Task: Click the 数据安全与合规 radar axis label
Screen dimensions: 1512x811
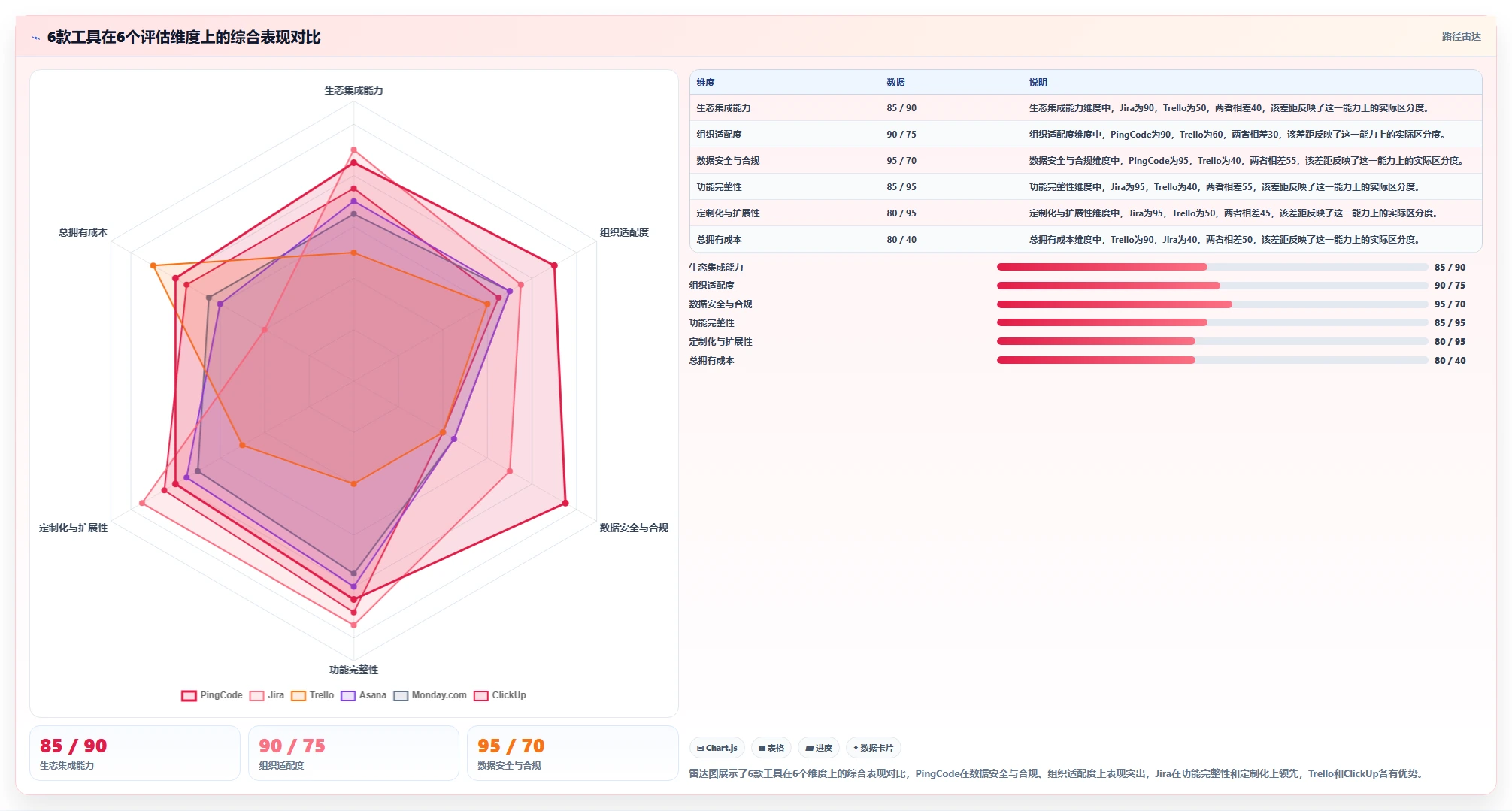Action: pyautogui.click(x=634, y=528)
